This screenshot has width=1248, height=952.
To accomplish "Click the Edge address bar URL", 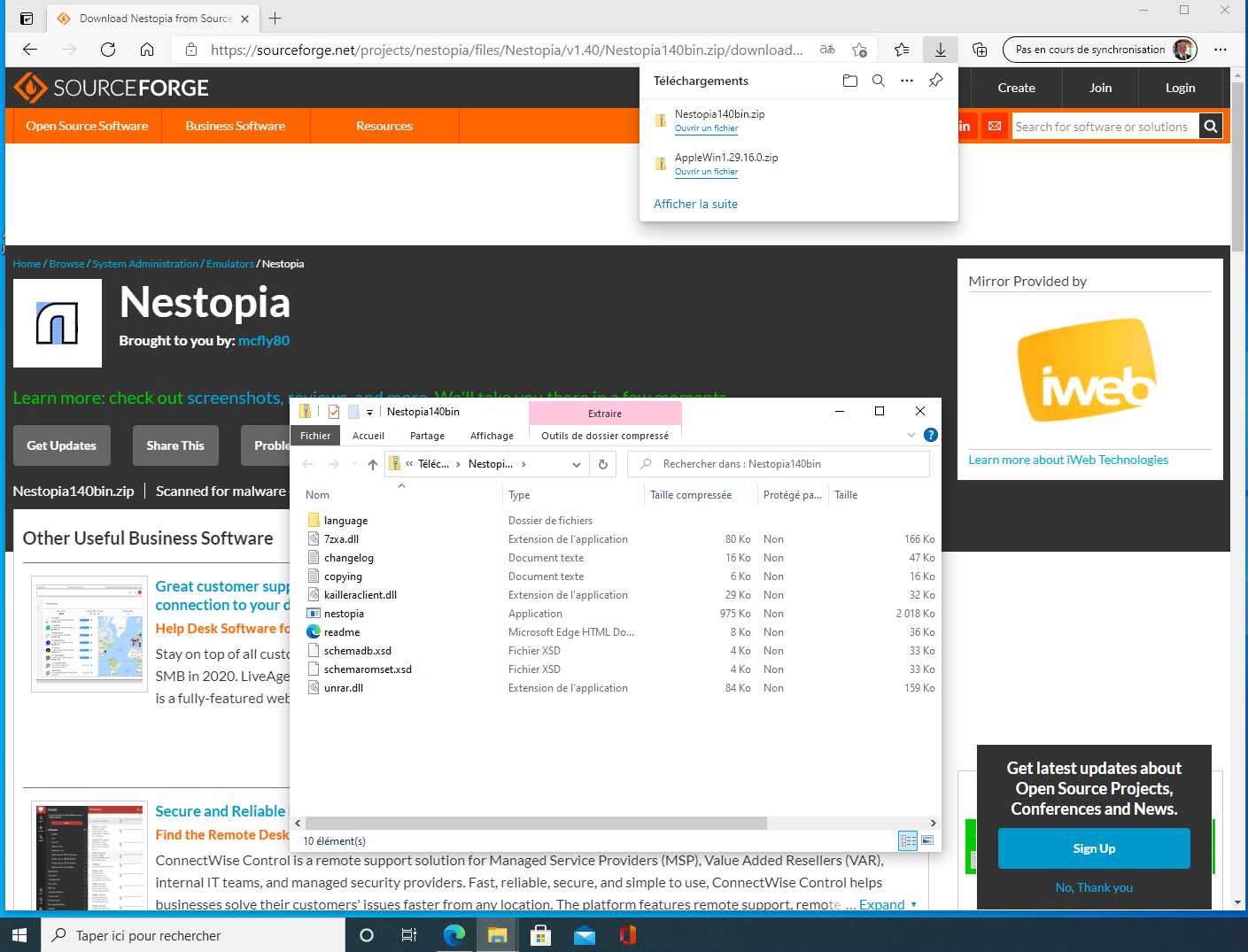I will tap(507, 50).
